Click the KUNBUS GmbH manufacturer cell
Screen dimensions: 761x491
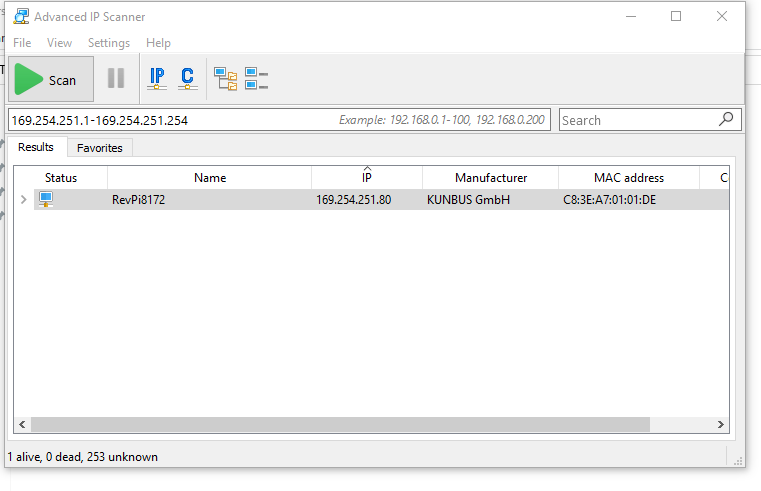pyautogui.click(x=468, y=199)
